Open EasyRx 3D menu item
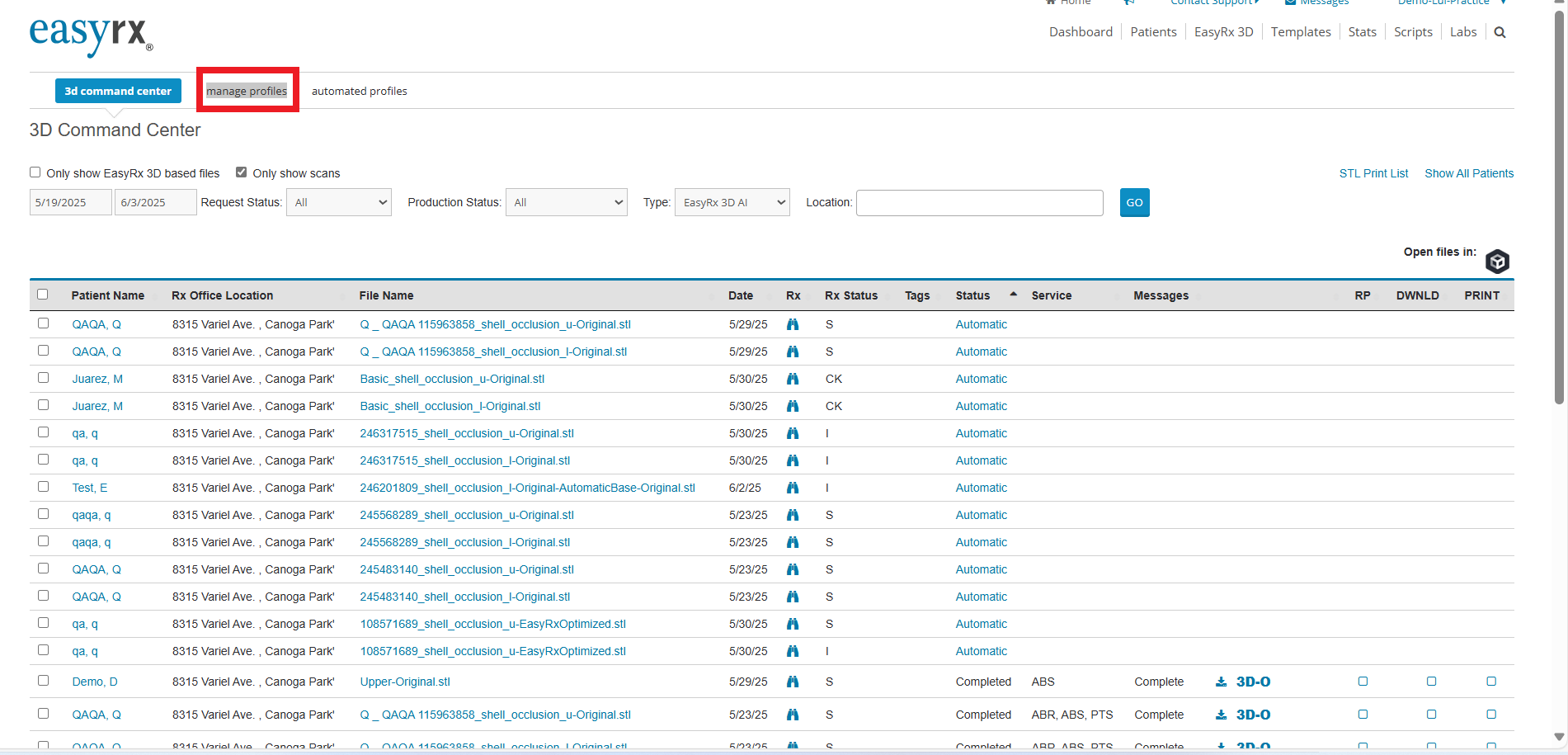Viewport: 1568px width, 755px height. coord(1223,32)
